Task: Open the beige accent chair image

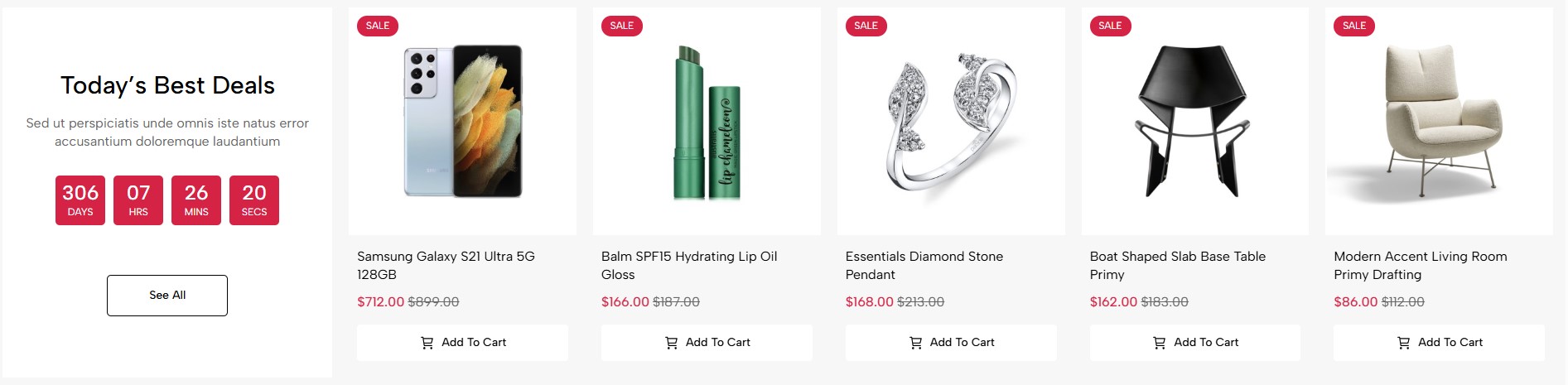Action: tap(1439, 122)
